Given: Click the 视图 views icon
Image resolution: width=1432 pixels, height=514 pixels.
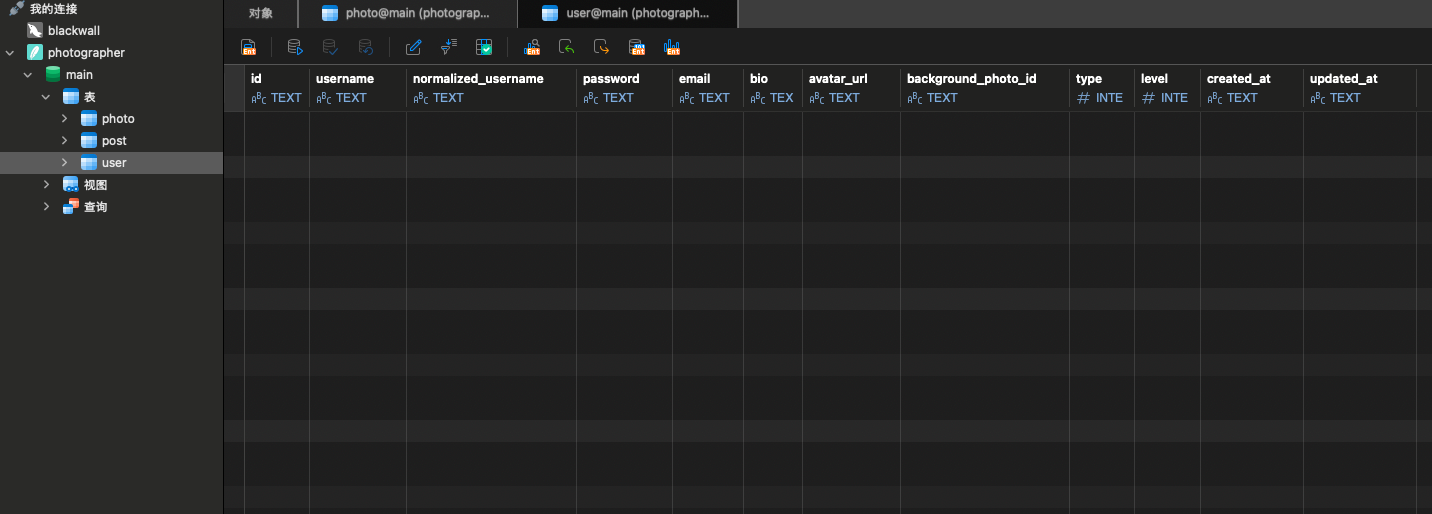Looking at the screenshot, I should [x=71, y=185].
